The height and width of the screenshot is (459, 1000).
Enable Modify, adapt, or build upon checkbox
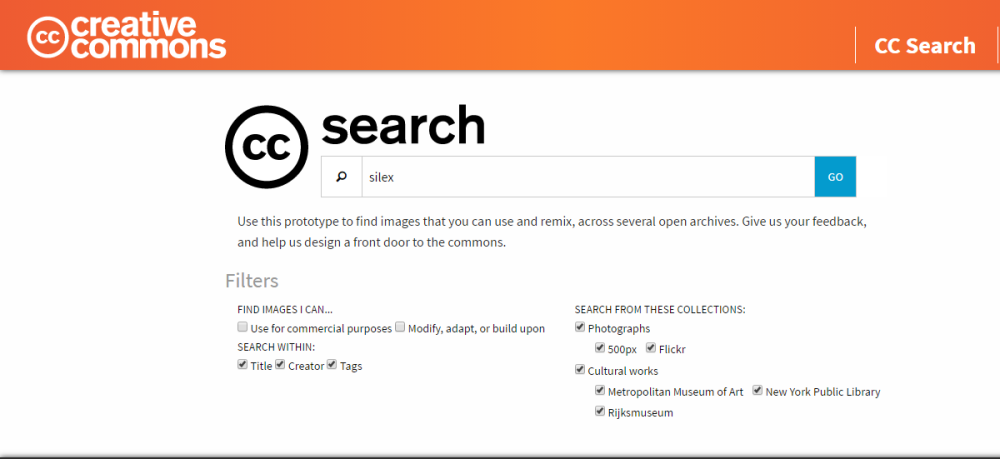pyautogui.click(x=400, y=327)
